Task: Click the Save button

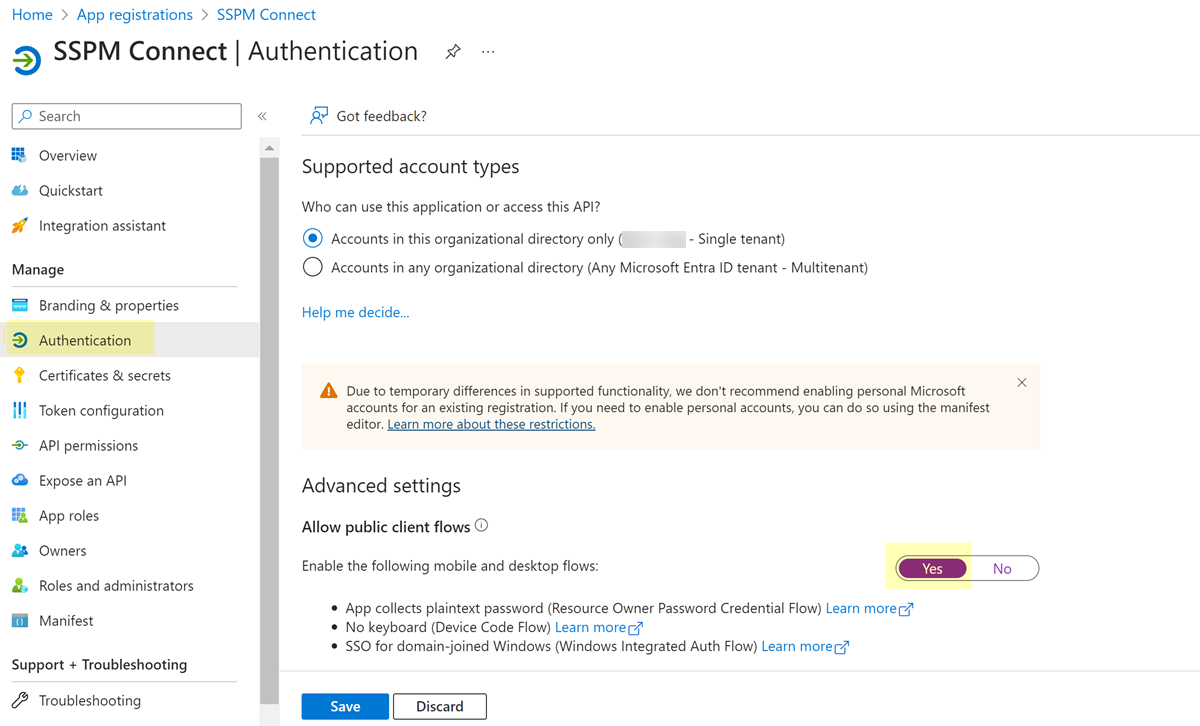Action: pyautogui.click(x=345, y=706)
